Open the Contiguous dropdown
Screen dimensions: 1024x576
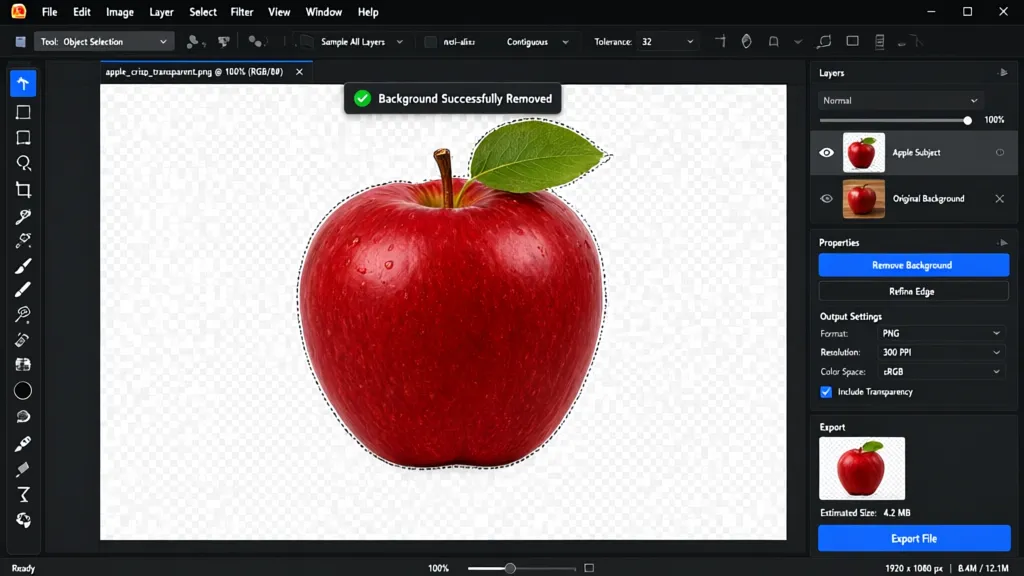pos(537,42)
